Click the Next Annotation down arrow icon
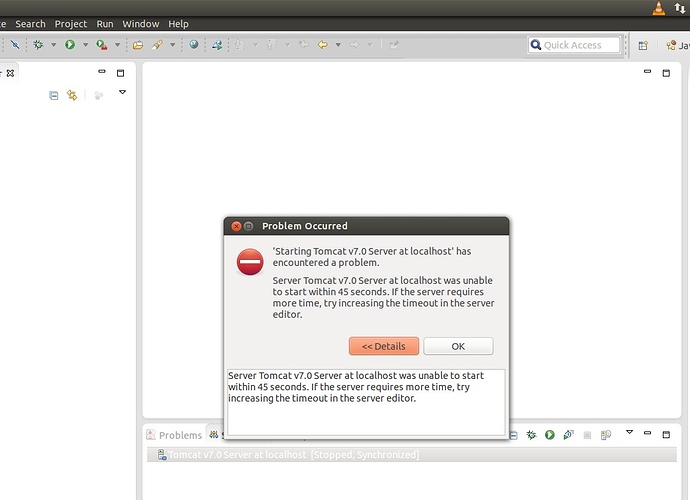The height and width of the screenshot is (500, 690). [x=239, y=44]
